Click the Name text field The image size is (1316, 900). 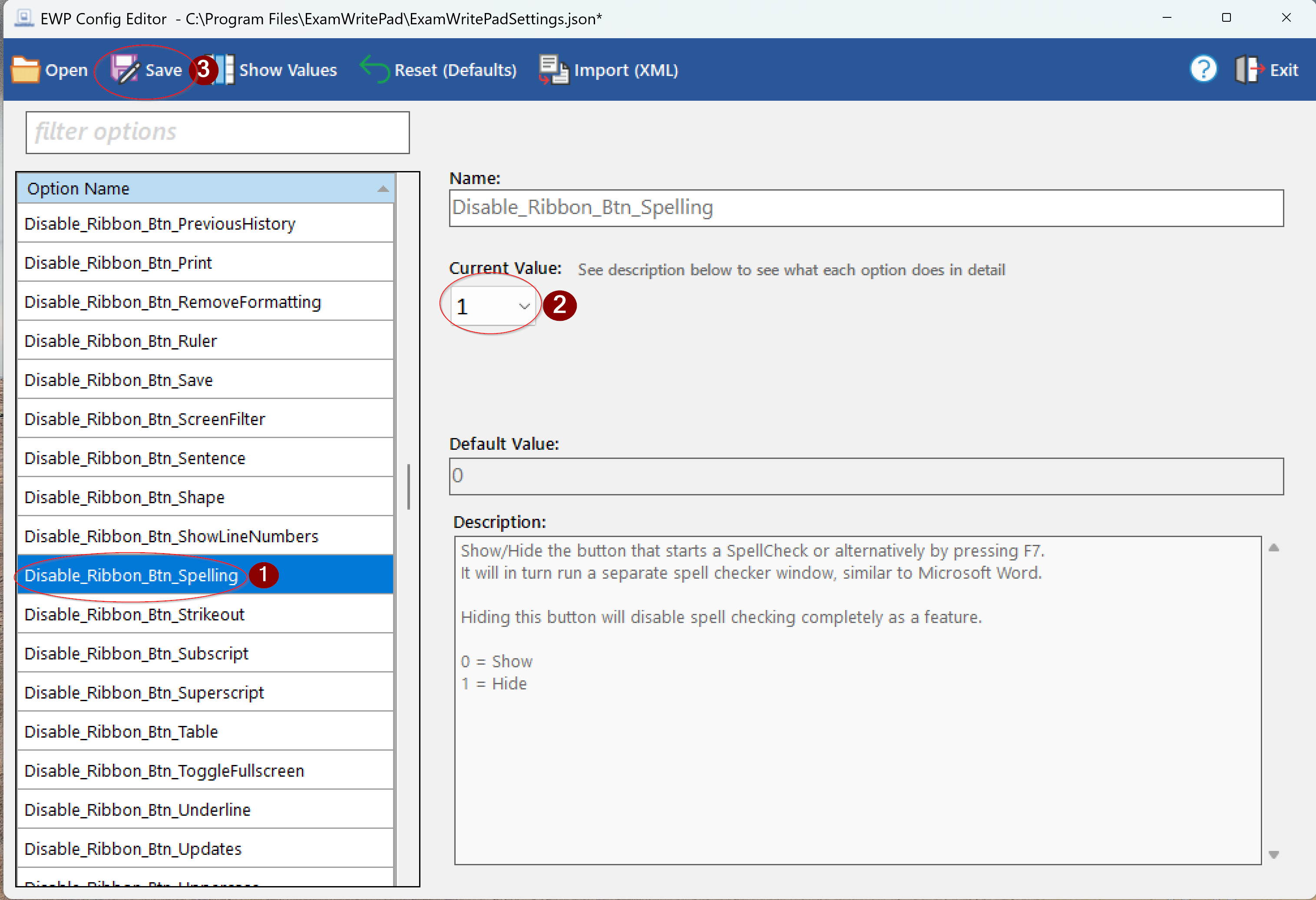click(x=865, y=208)
